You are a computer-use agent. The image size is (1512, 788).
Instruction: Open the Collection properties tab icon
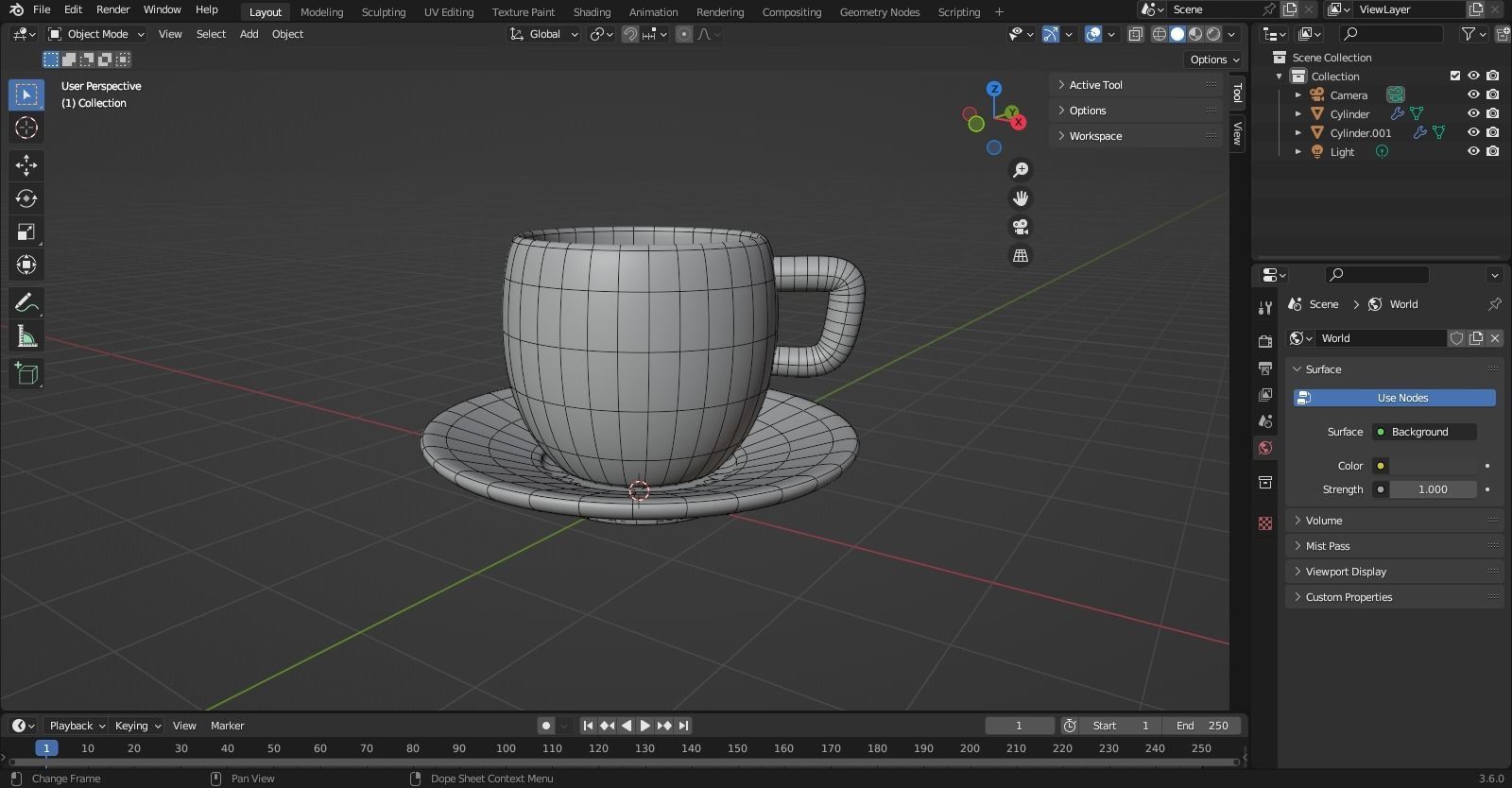[x=1265, y=483]
